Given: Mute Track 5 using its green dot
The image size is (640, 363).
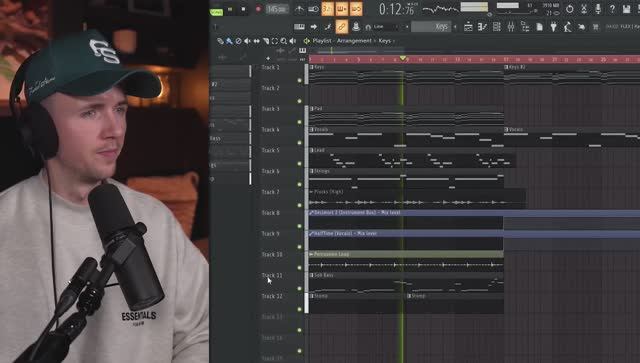Looking at the screenshot, I should tap(300, 164).
